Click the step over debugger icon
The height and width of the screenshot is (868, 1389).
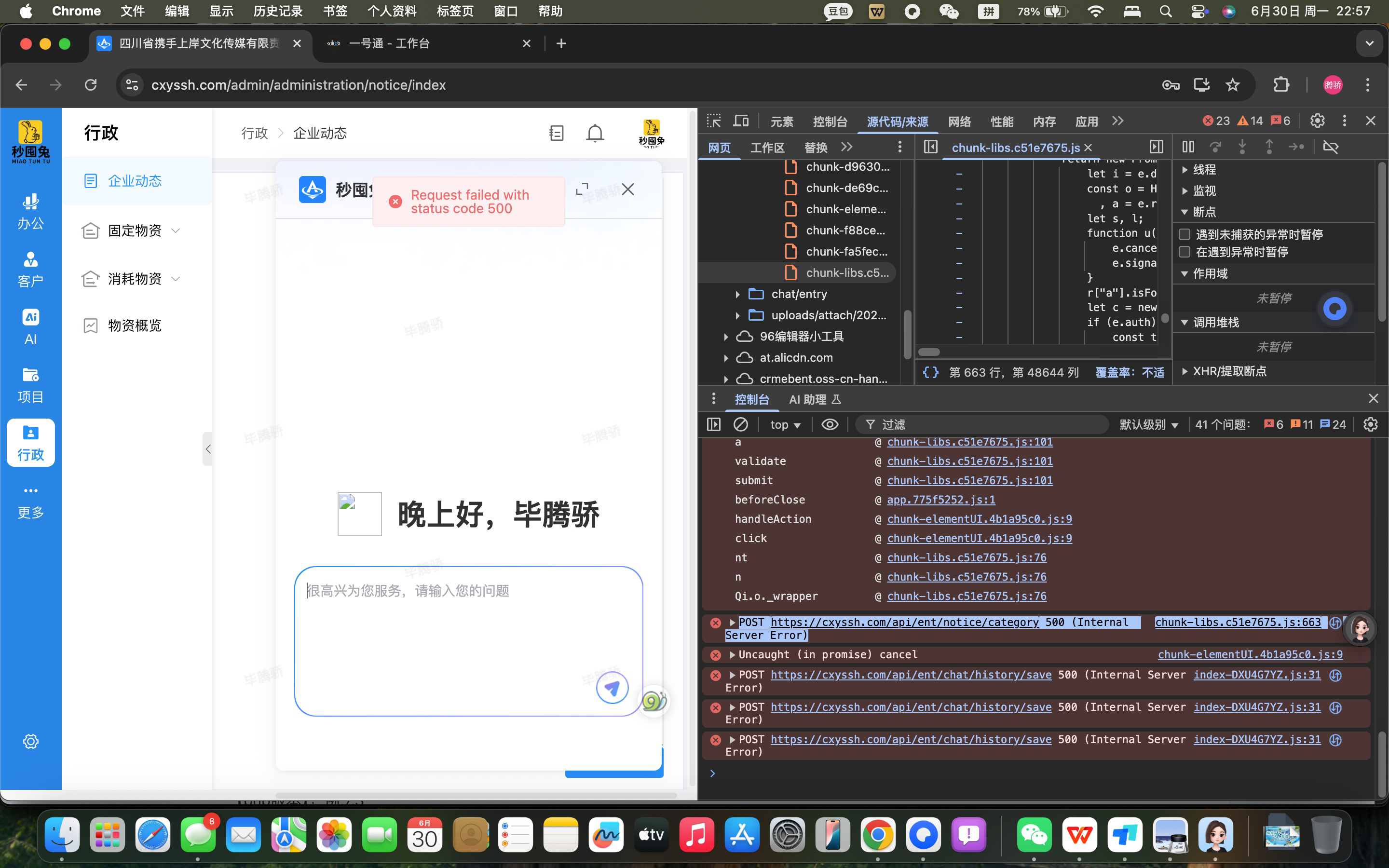[x=1215, y=147]
